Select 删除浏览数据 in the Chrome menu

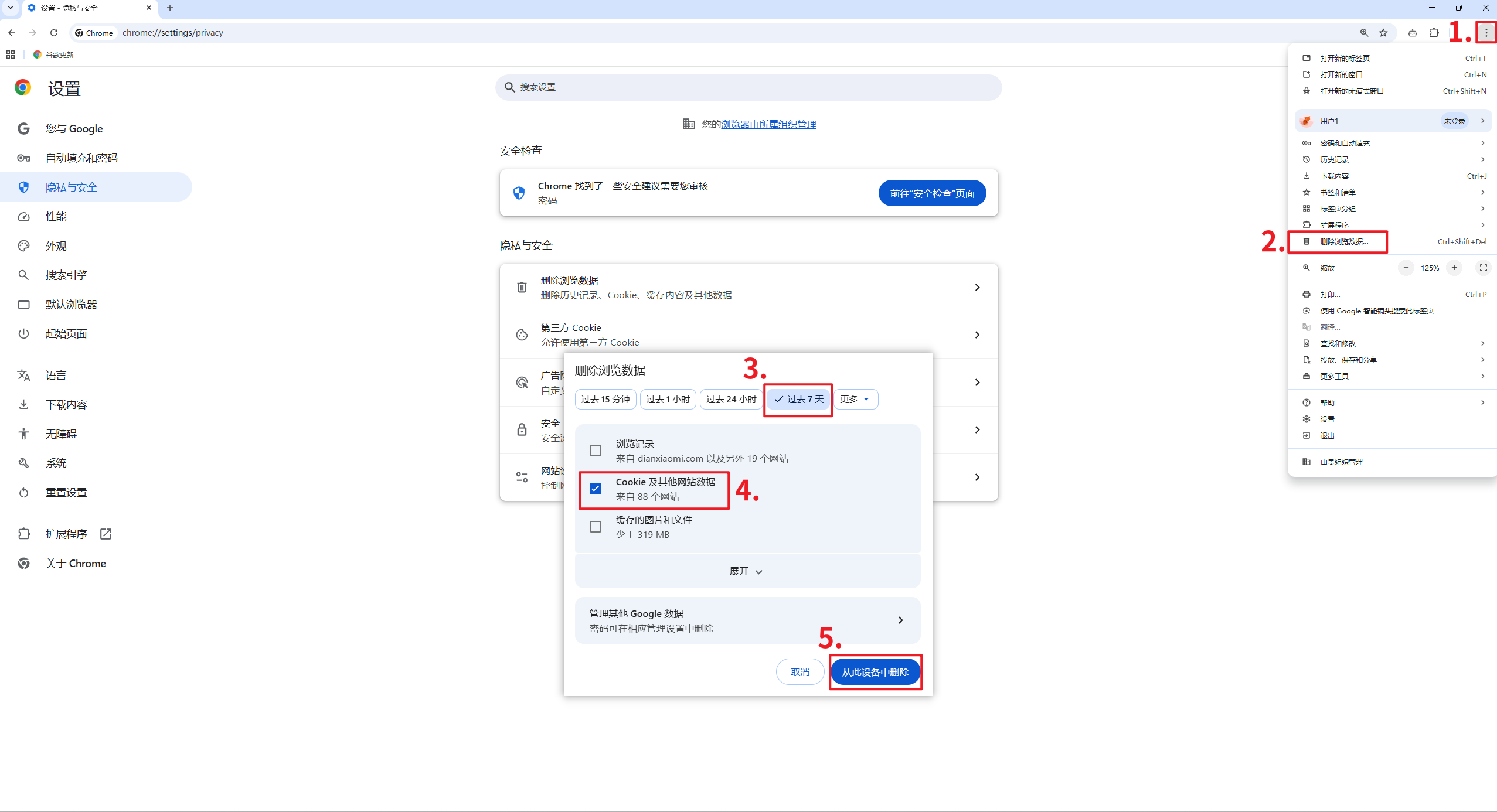(1344, 241)
